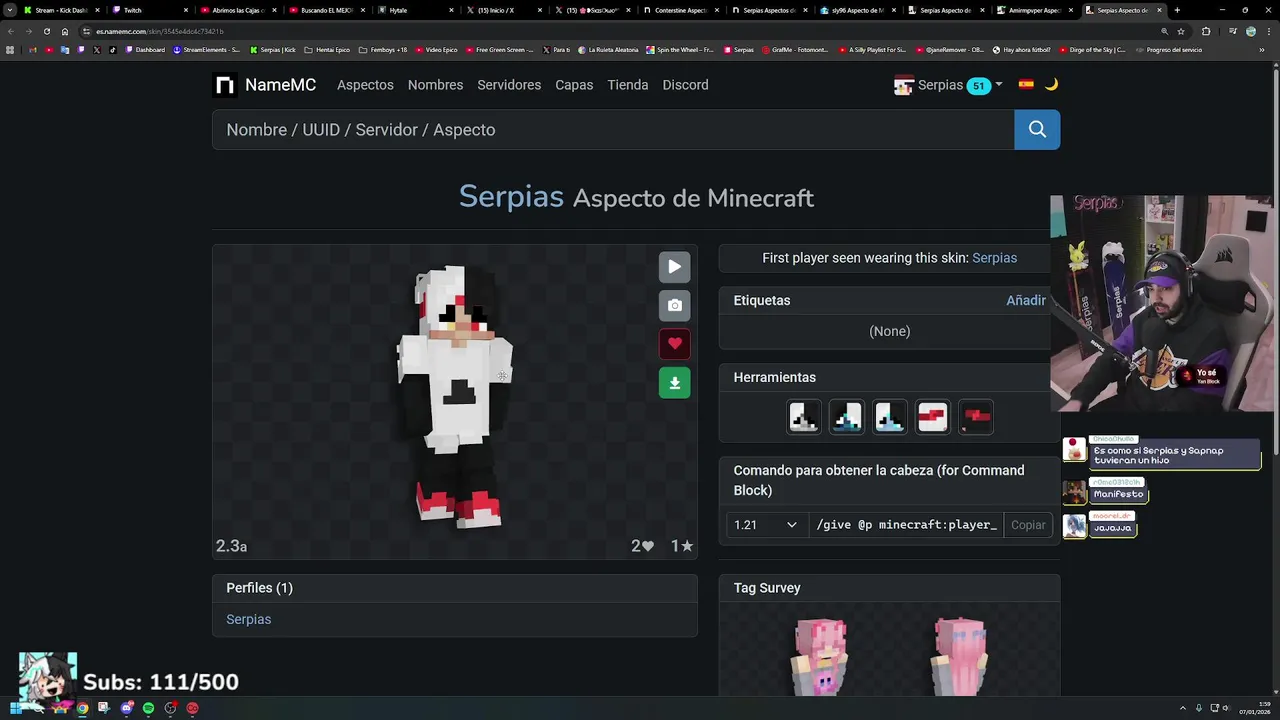The width and height of the screenshot is (1280, 720).
Task: Click the Copiar button
Action: click(x=1028, y=525)
